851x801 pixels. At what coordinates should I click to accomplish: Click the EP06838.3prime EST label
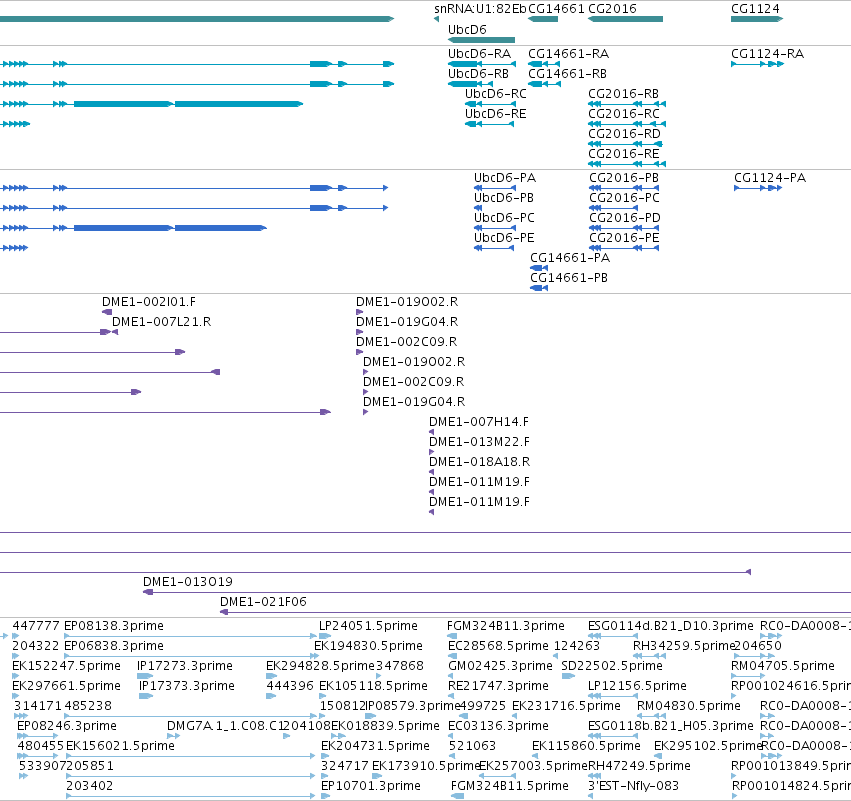point(113,646)
